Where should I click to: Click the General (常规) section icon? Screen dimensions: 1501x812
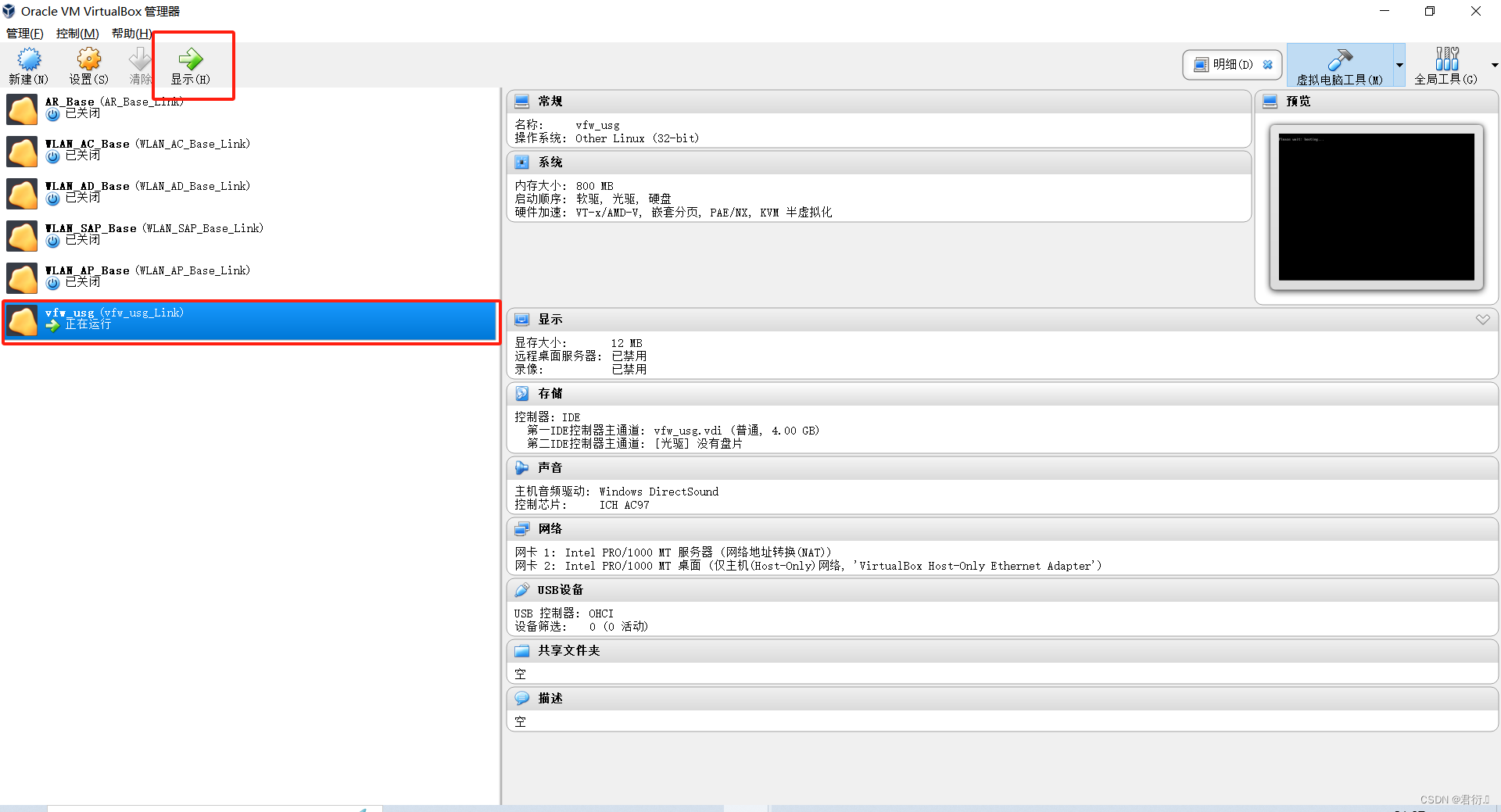[x=522, y=102]
